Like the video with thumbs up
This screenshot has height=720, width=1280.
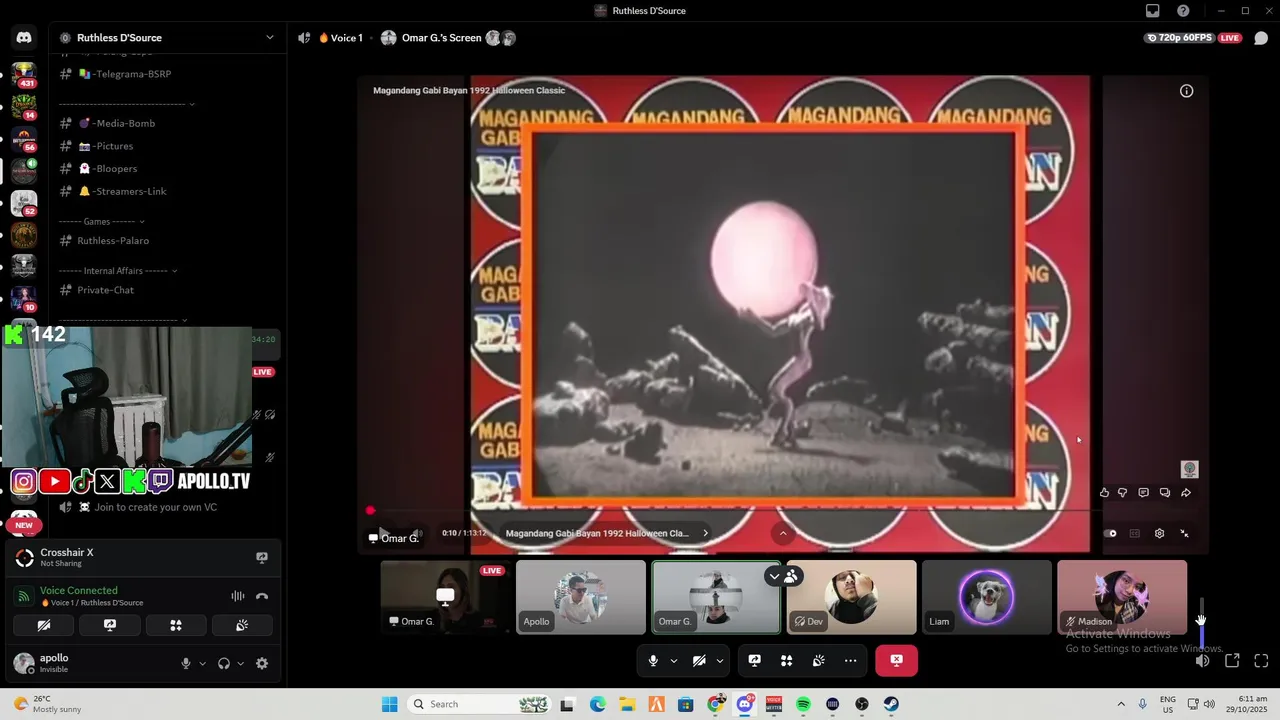coord(1104,493)
